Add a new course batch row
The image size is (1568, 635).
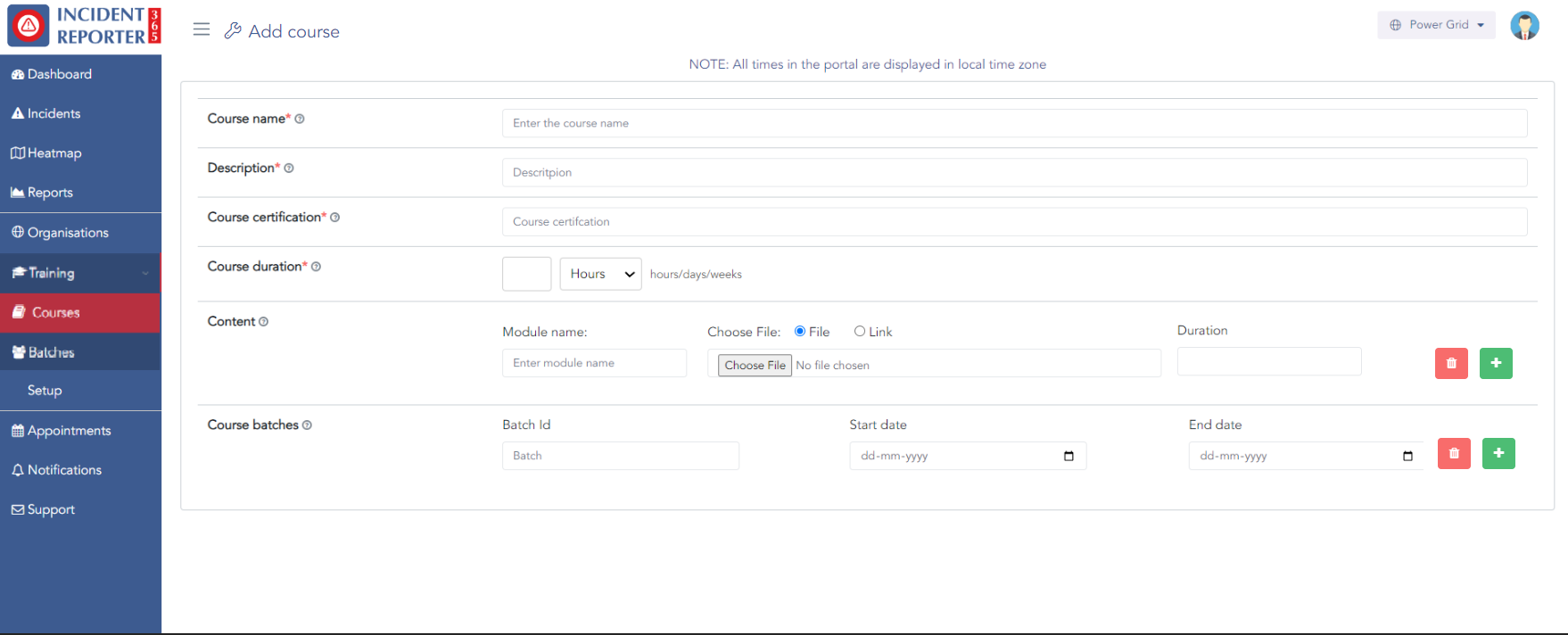(1498, 454)
